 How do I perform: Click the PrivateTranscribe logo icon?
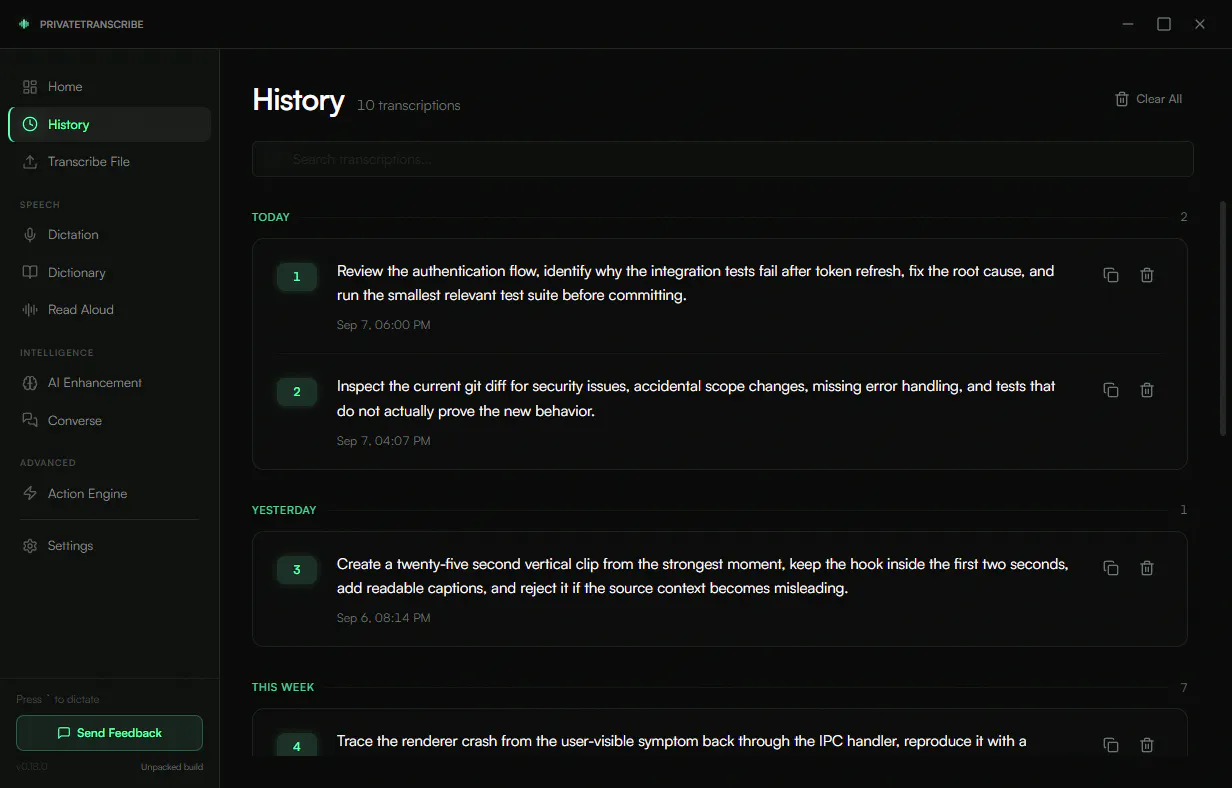point(24,24)
